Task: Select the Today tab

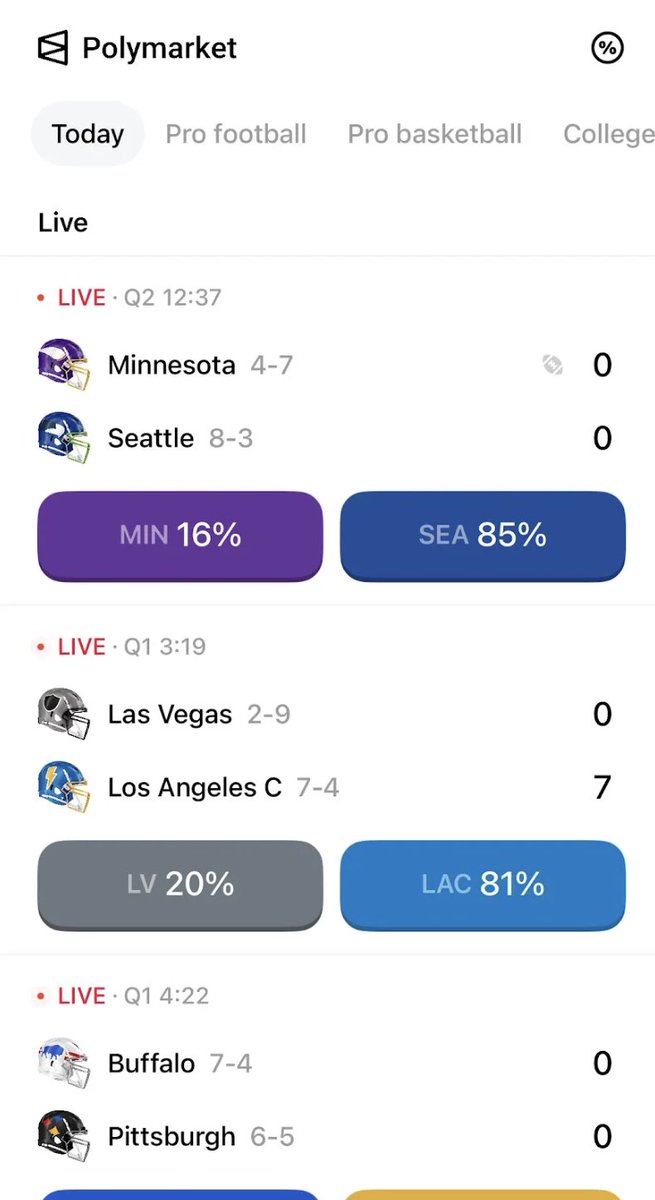Action: click(88, 134)
